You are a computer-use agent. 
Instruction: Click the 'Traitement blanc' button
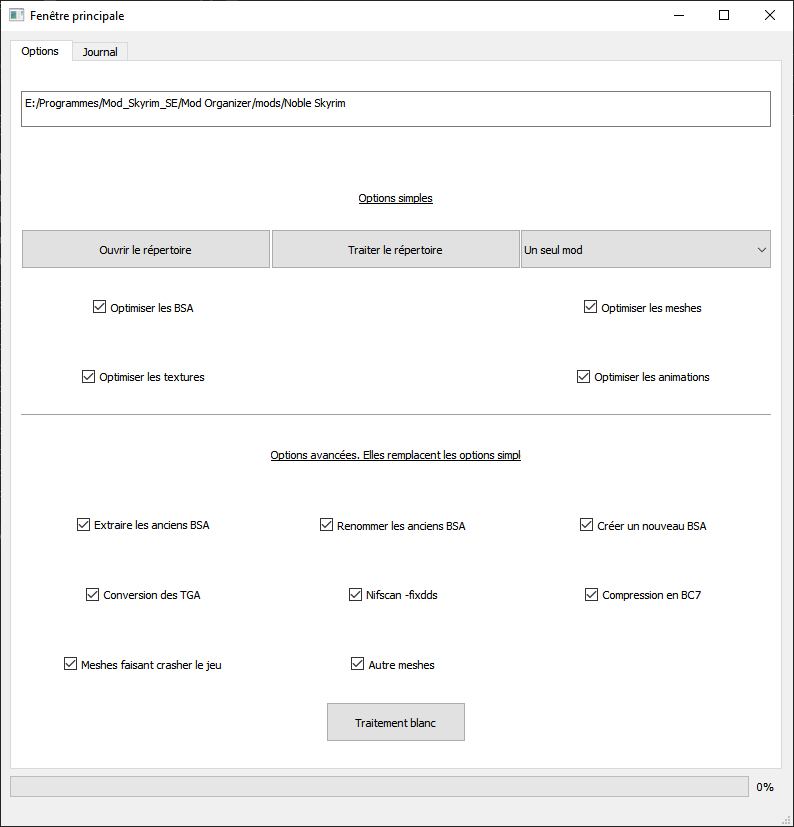coord(395,722)
